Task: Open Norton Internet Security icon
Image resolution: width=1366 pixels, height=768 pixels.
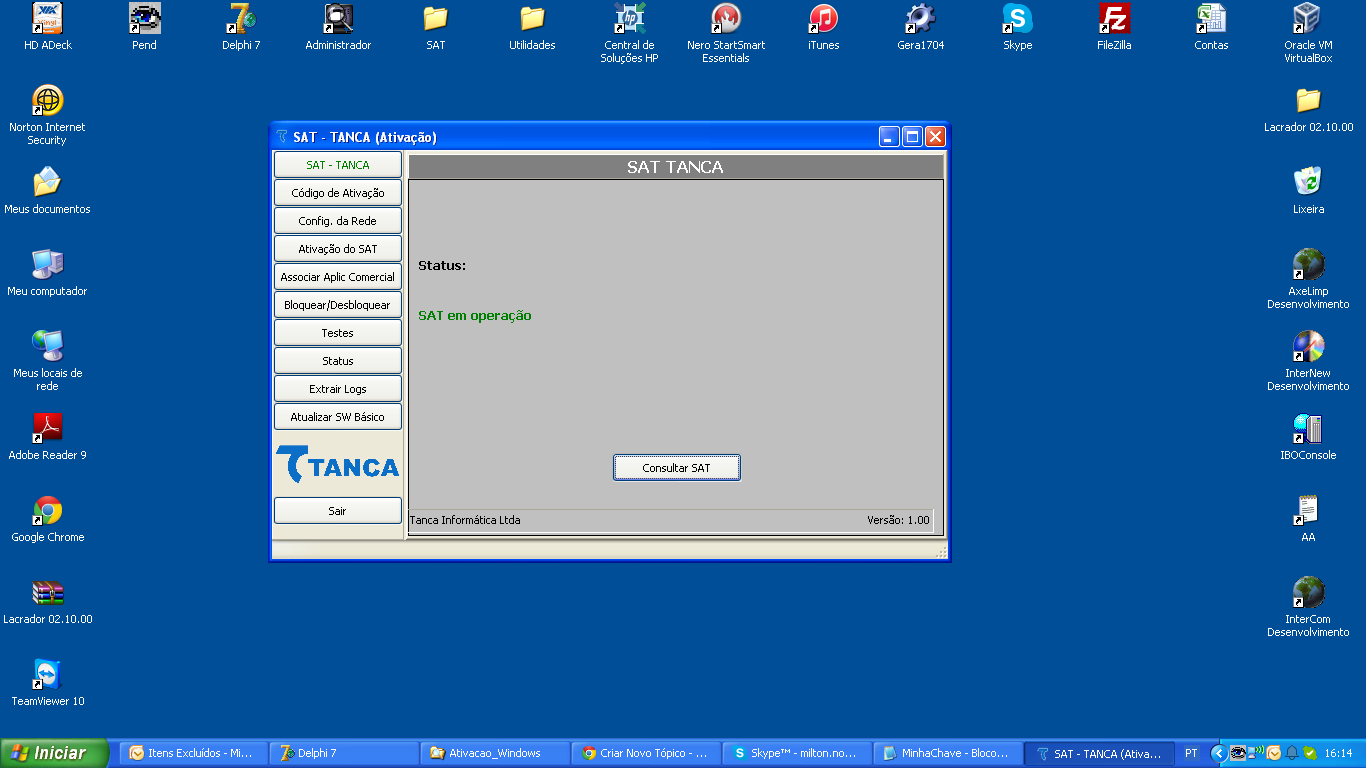Action: pyautogui.click(x=48, y=115)
